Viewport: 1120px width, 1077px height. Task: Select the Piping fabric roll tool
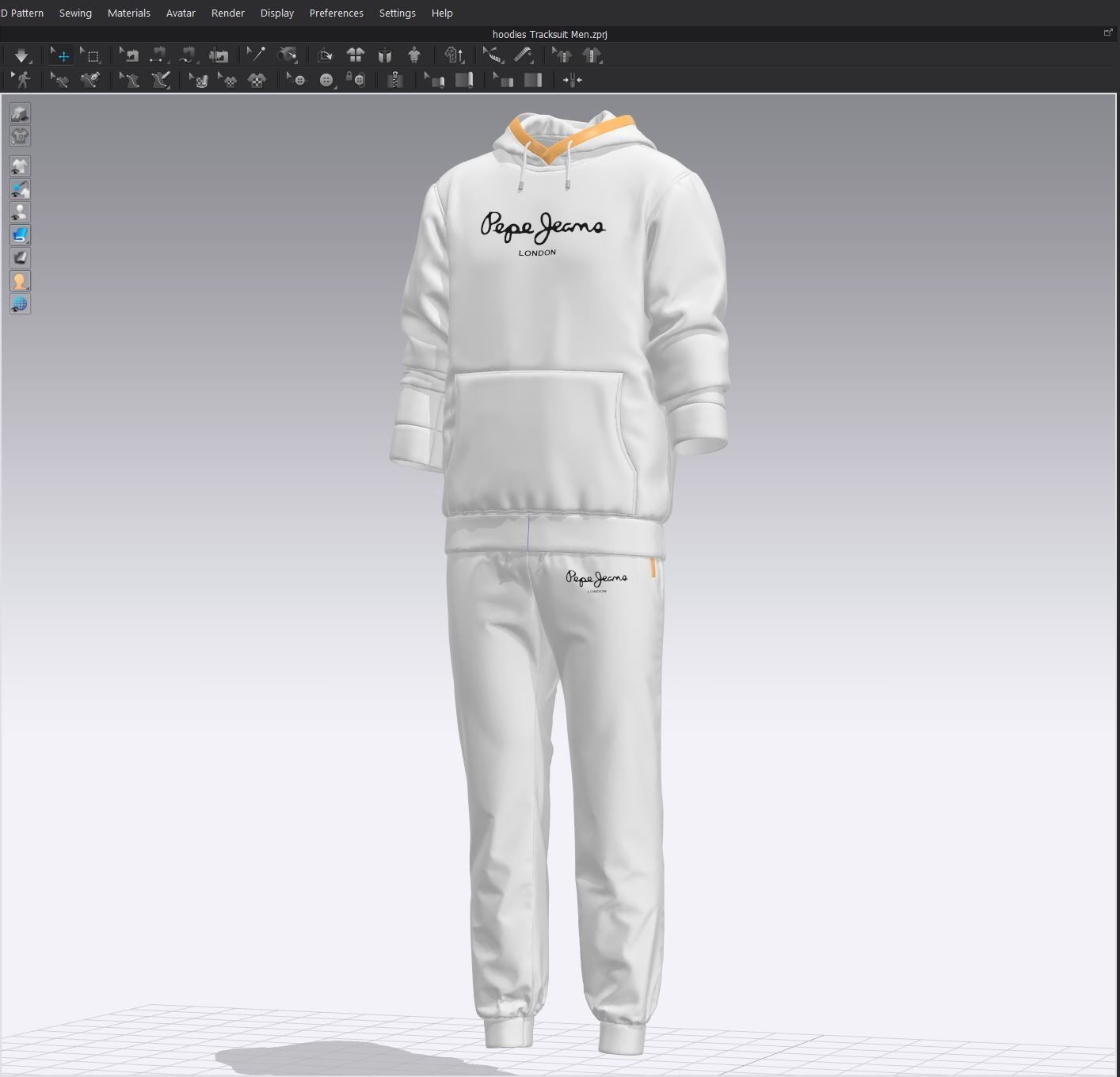464,80
